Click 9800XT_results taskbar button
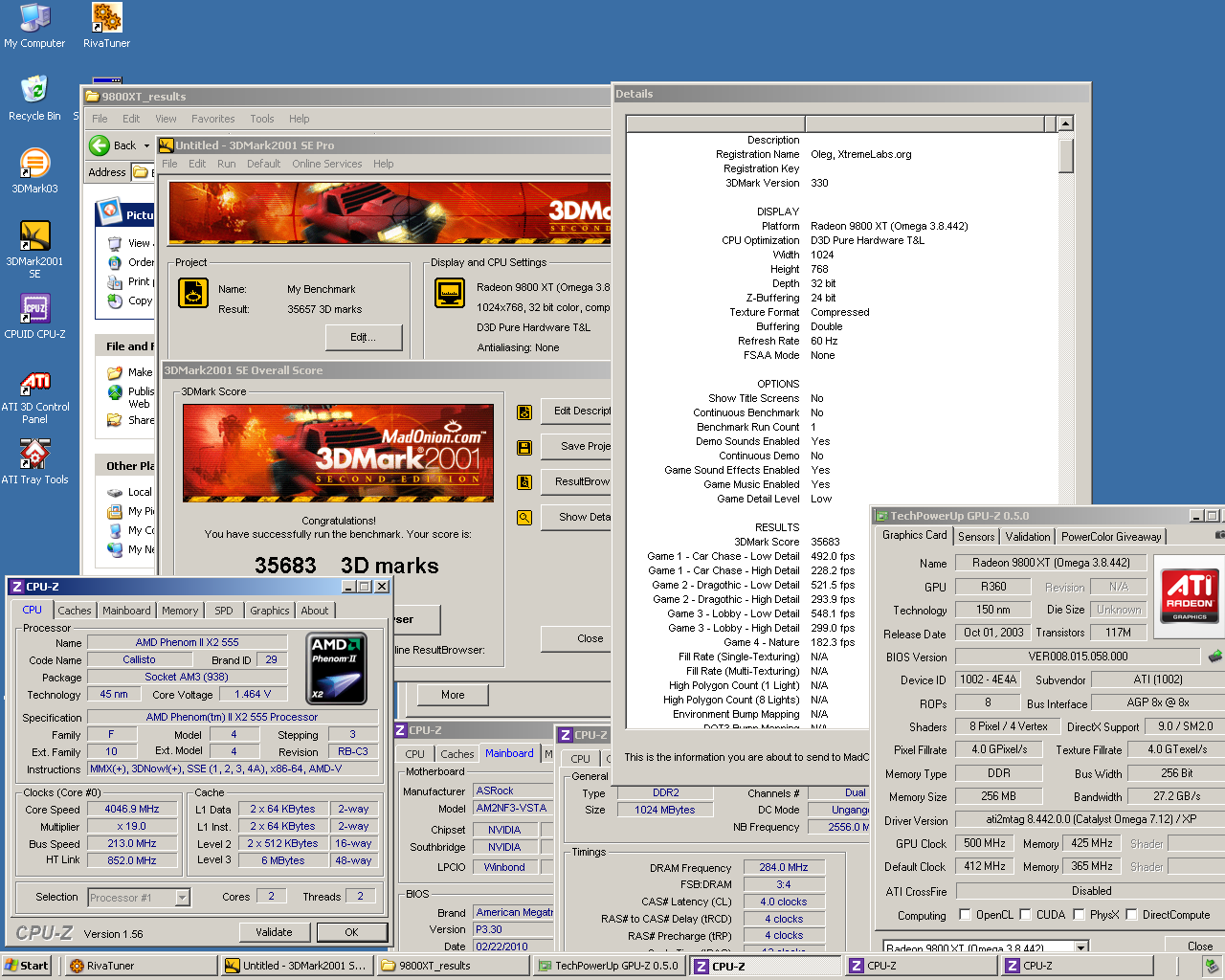 point(454,966)
